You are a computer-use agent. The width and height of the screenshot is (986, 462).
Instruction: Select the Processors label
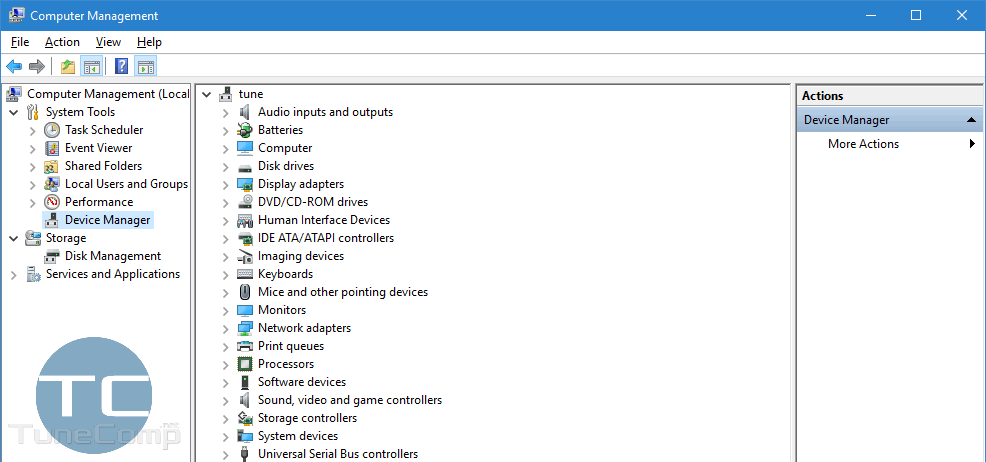(x=285, y=364)
